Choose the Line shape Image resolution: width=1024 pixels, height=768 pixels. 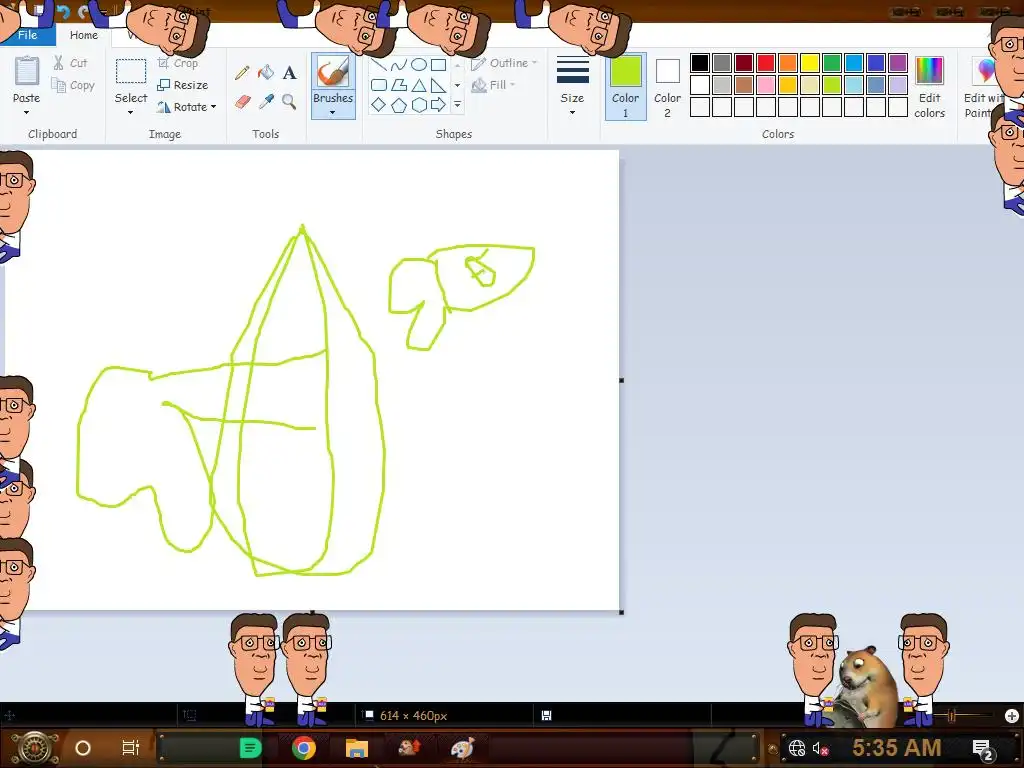coord(379,65)
